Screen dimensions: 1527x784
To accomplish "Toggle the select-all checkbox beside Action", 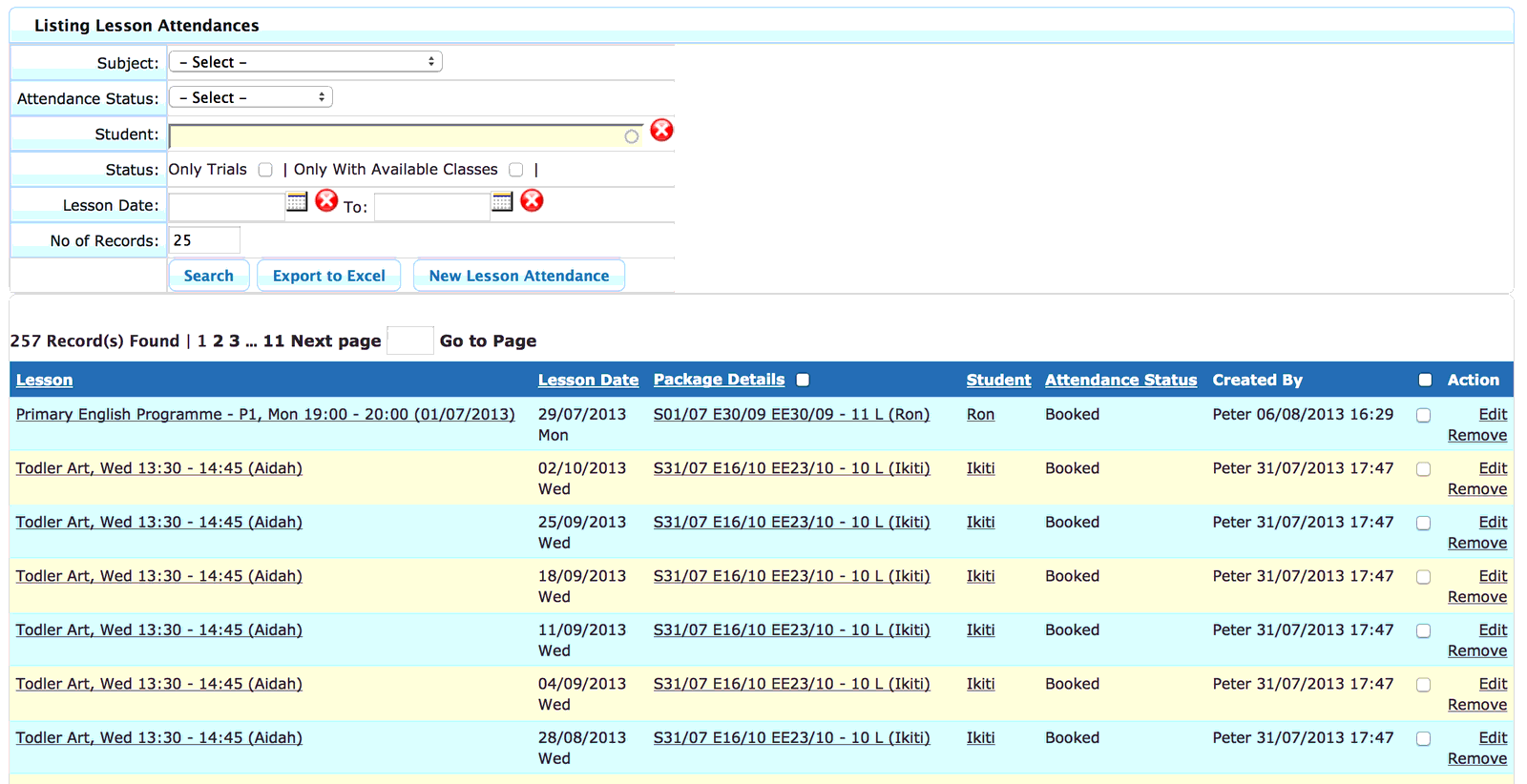I will coord(1425,380).
